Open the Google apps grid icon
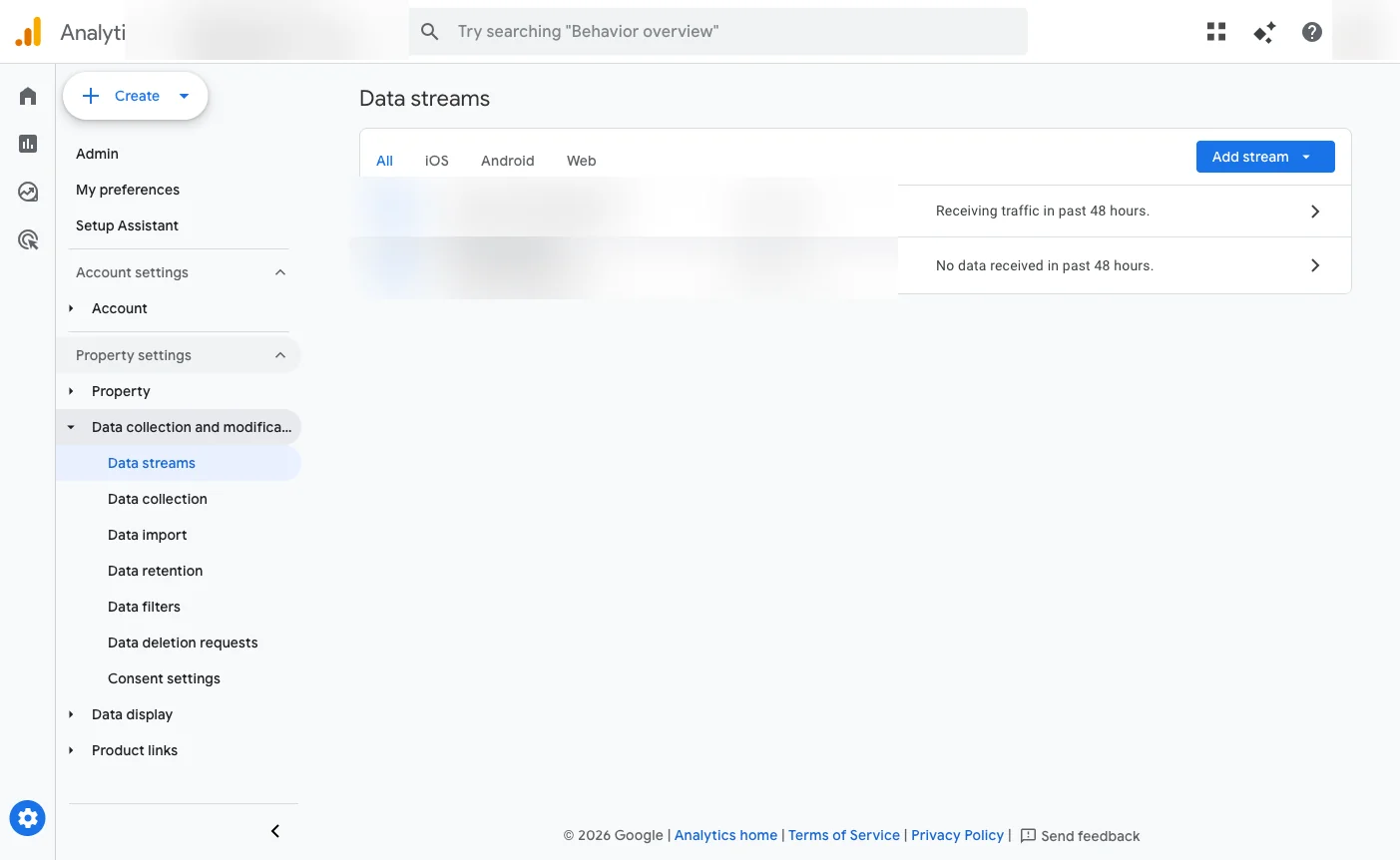This screenshot has width=1400, height=860. pos(1215,31)
